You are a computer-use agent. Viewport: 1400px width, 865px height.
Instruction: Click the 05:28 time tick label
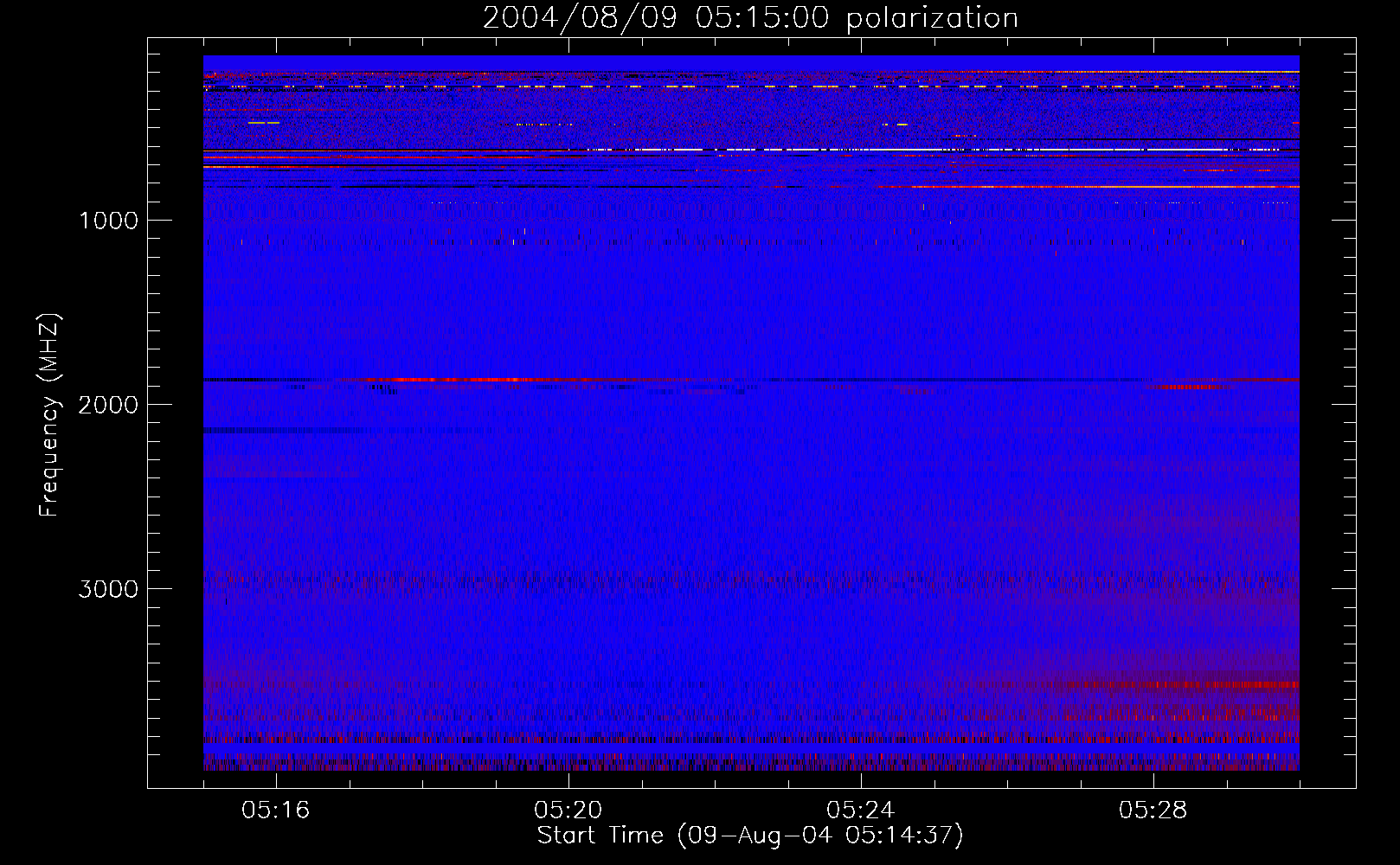(x=1153, y=811)
